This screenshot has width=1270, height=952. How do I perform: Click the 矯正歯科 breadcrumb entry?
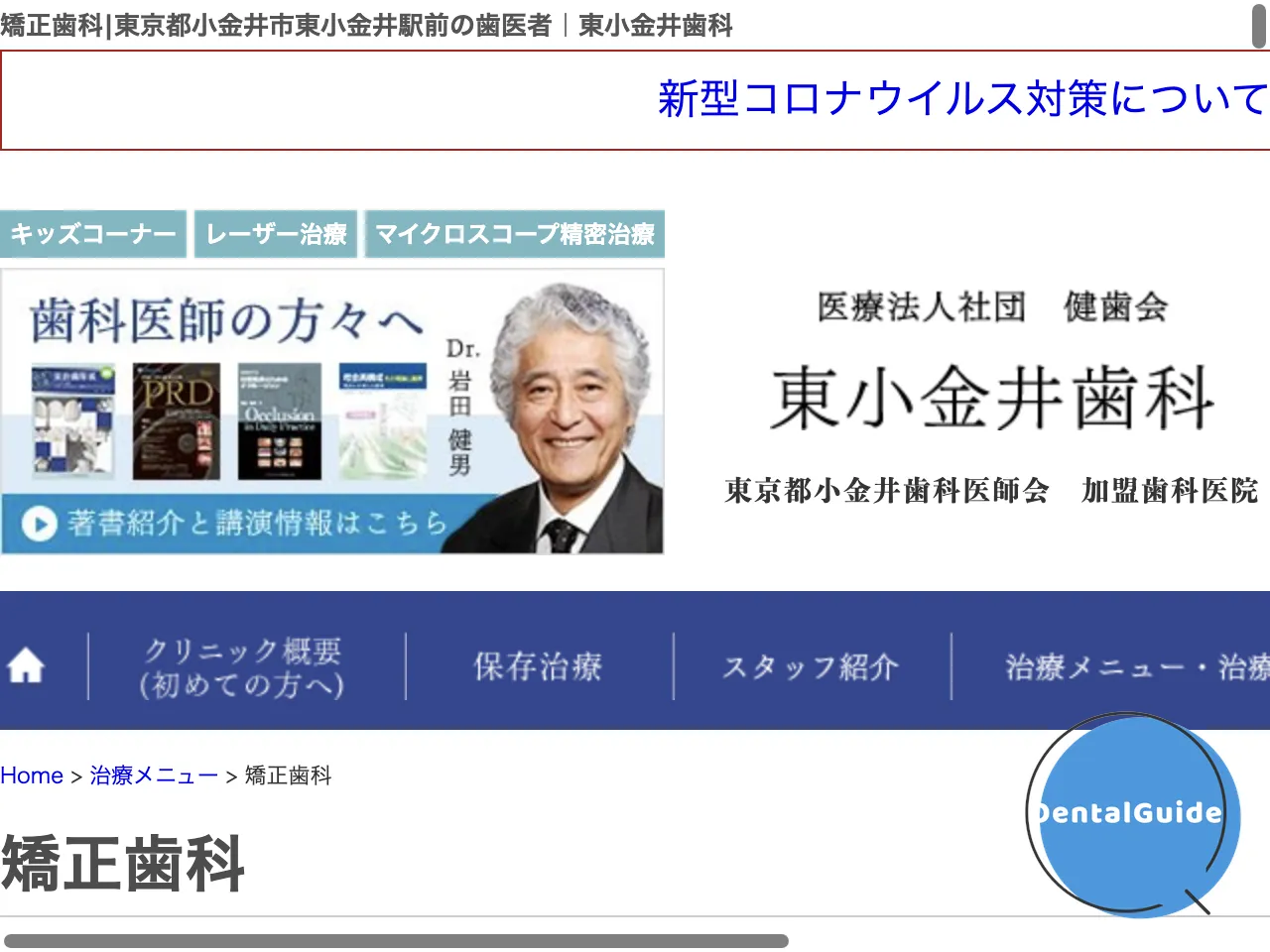[288, 775]
